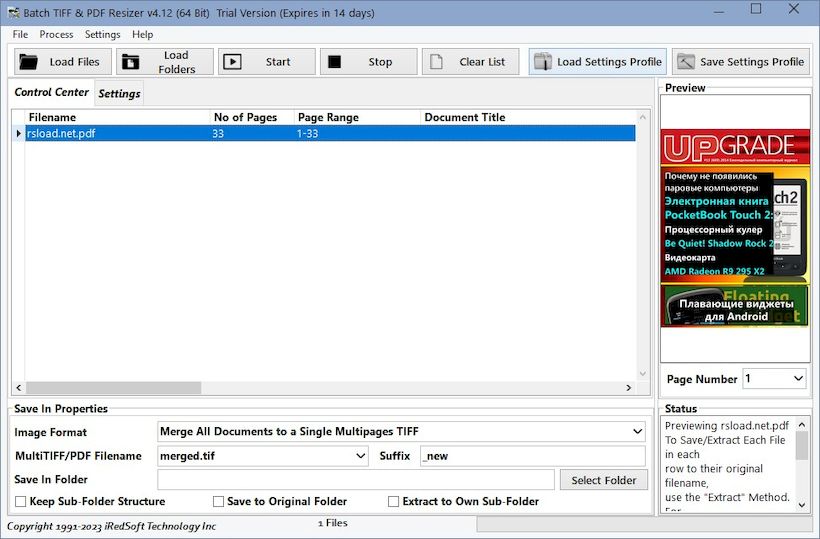
Task: Click the file list scroll-left arrow
Action: tap(19, 387)
